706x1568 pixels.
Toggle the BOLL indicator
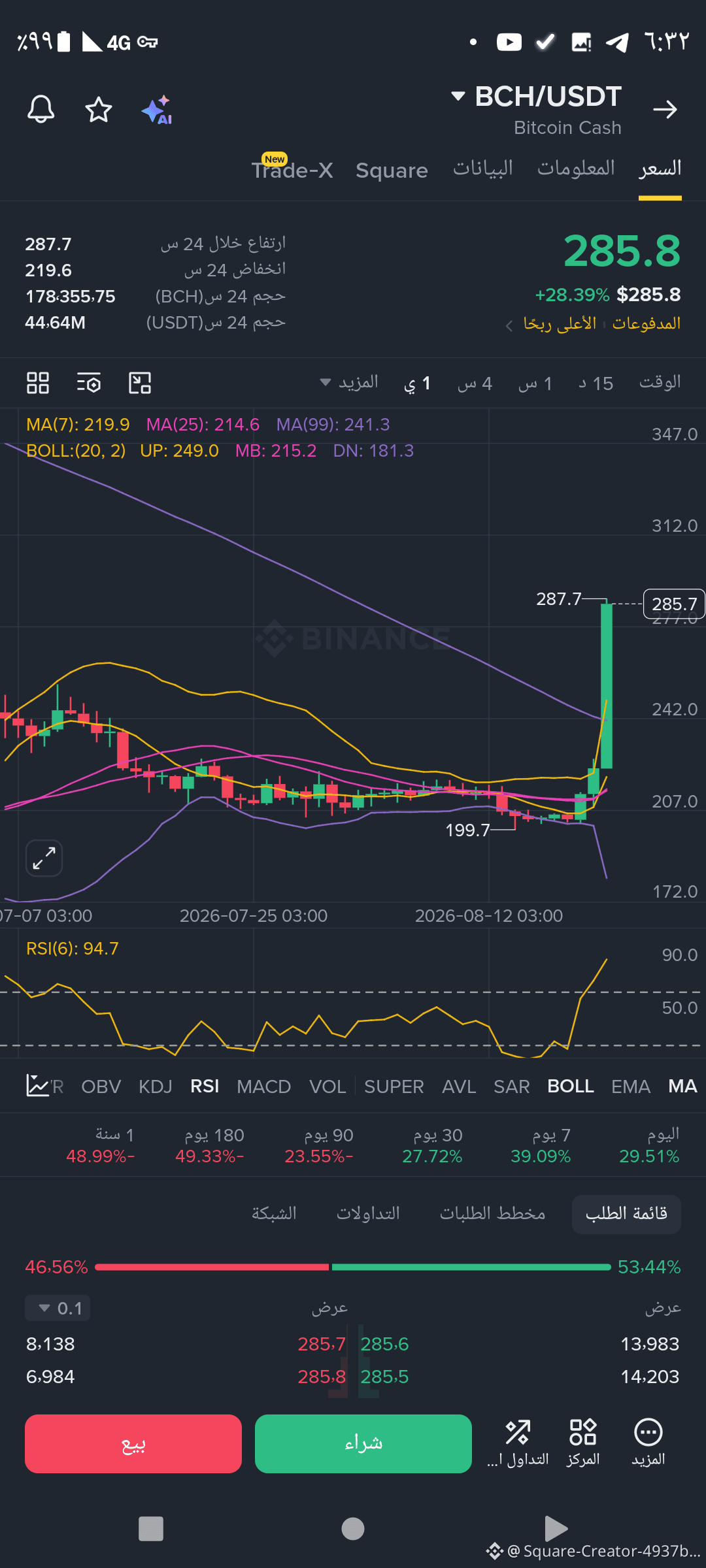571,1086
